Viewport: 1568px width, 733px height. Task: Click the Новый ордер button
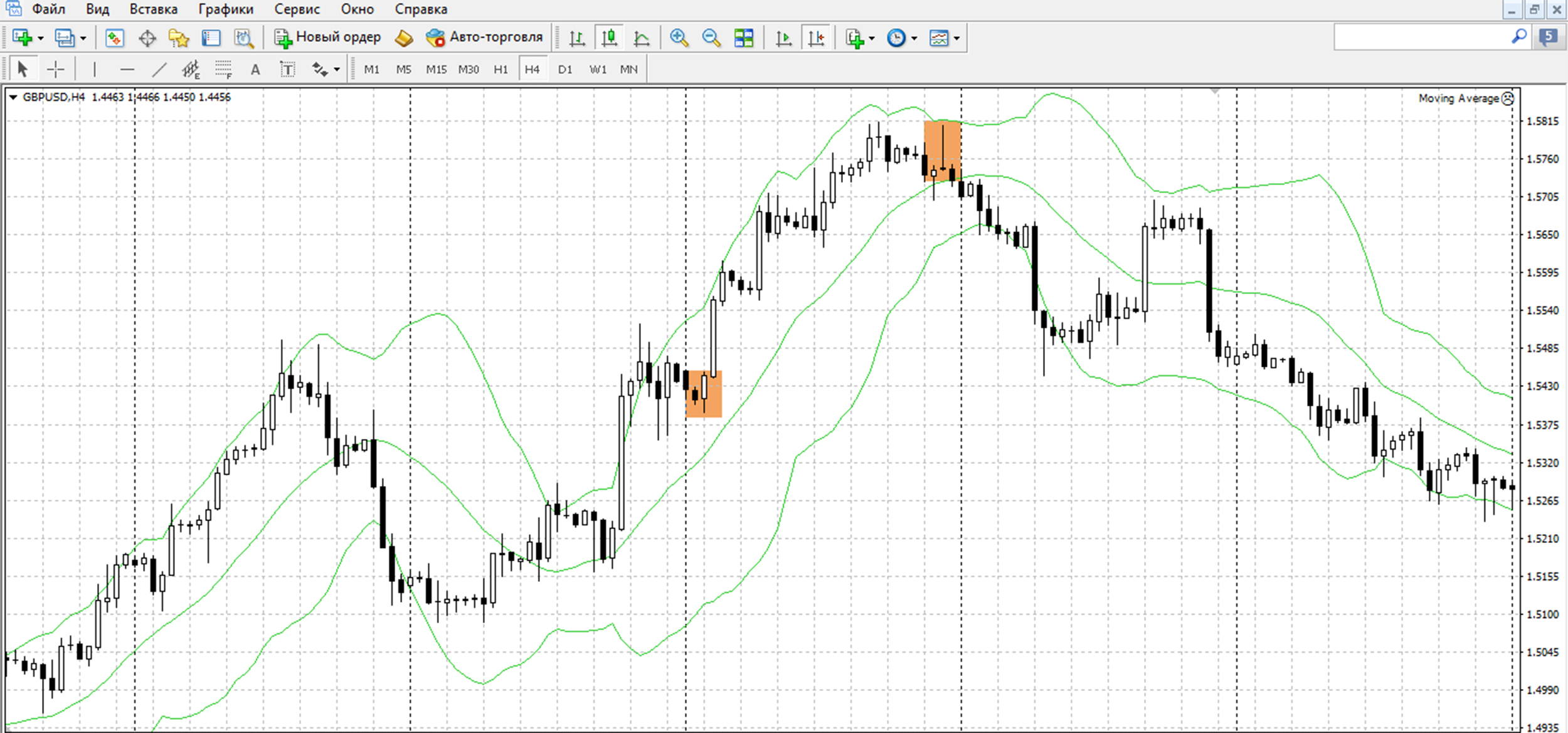click(327, 38)
